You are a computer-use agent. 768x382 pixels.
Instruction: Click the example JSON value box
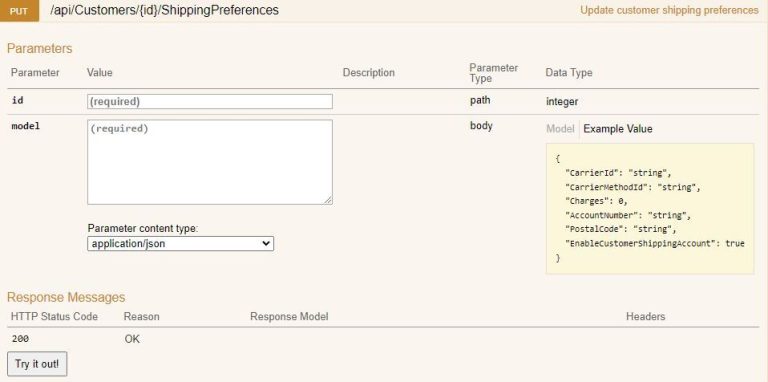click(650, 209)
